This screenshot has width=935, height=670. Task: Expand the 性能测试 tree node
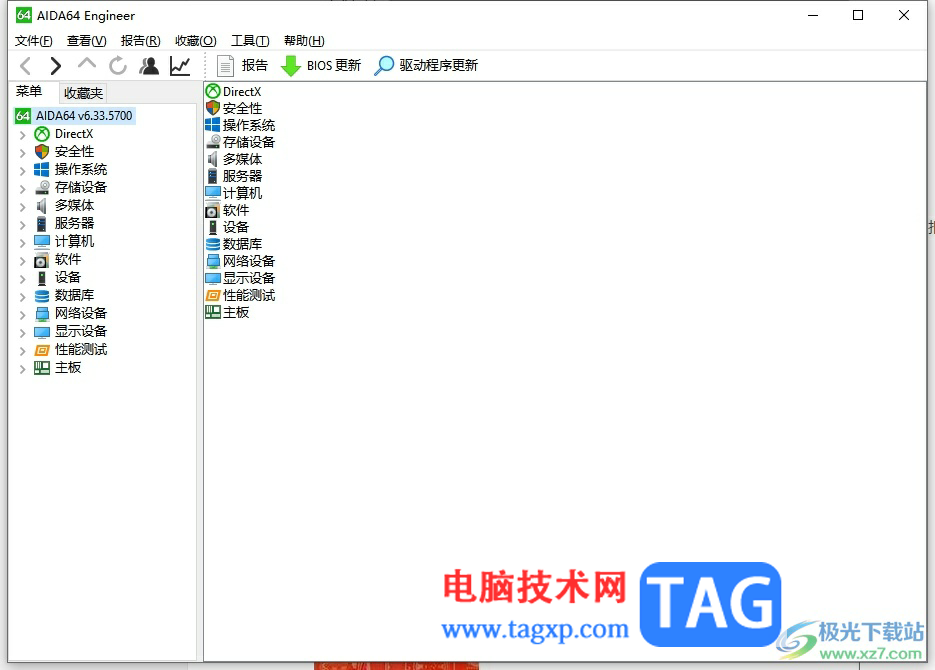[23, 350]
